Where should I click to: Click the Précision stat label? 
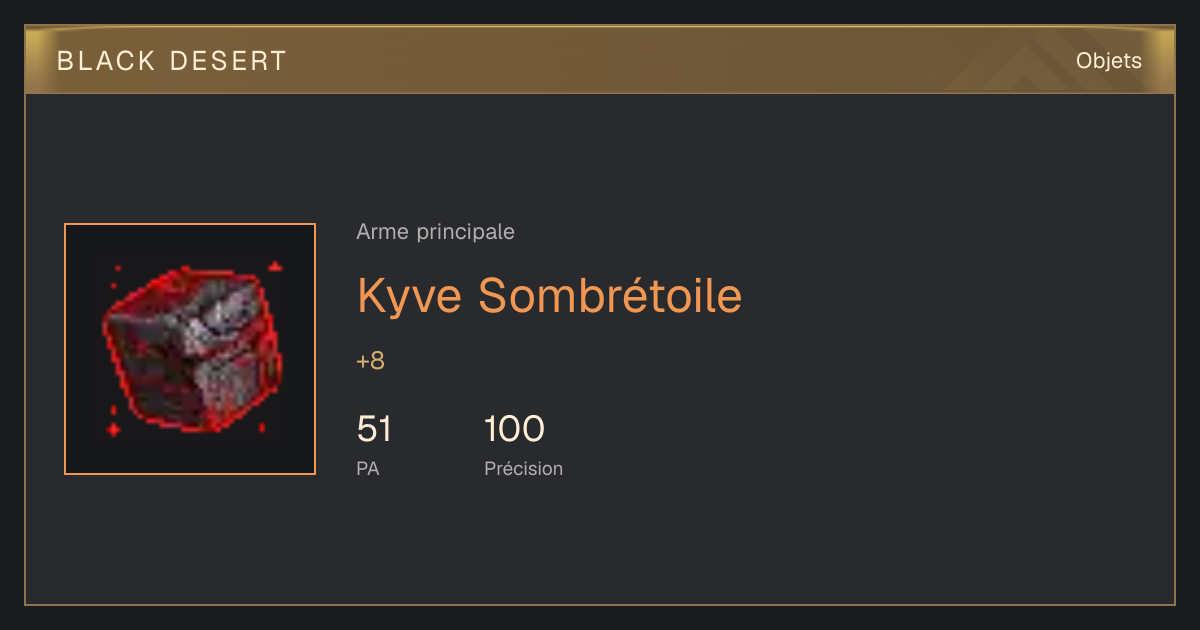(523, 468)
